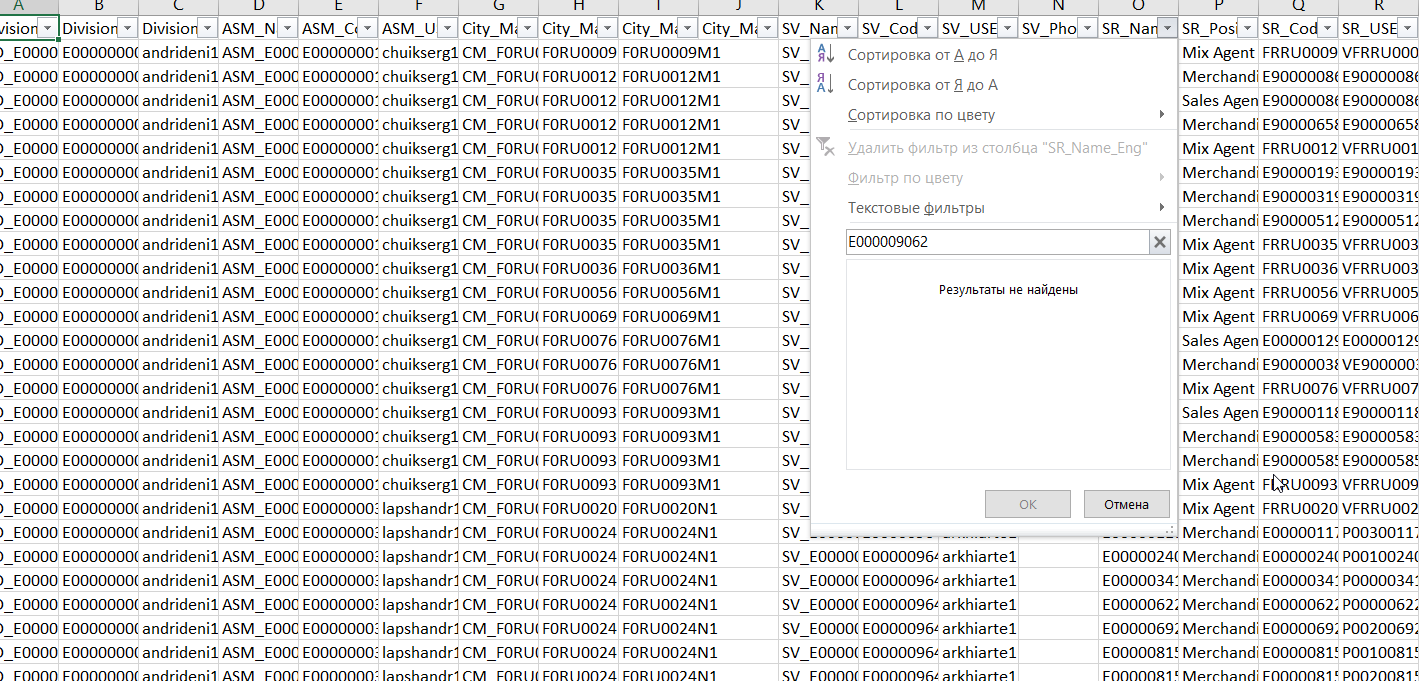Image resolution: width=1419 pixels, height=681 pixels.
Task: Select cell E0000622 in column O
Action: (x=1139, y=604)
